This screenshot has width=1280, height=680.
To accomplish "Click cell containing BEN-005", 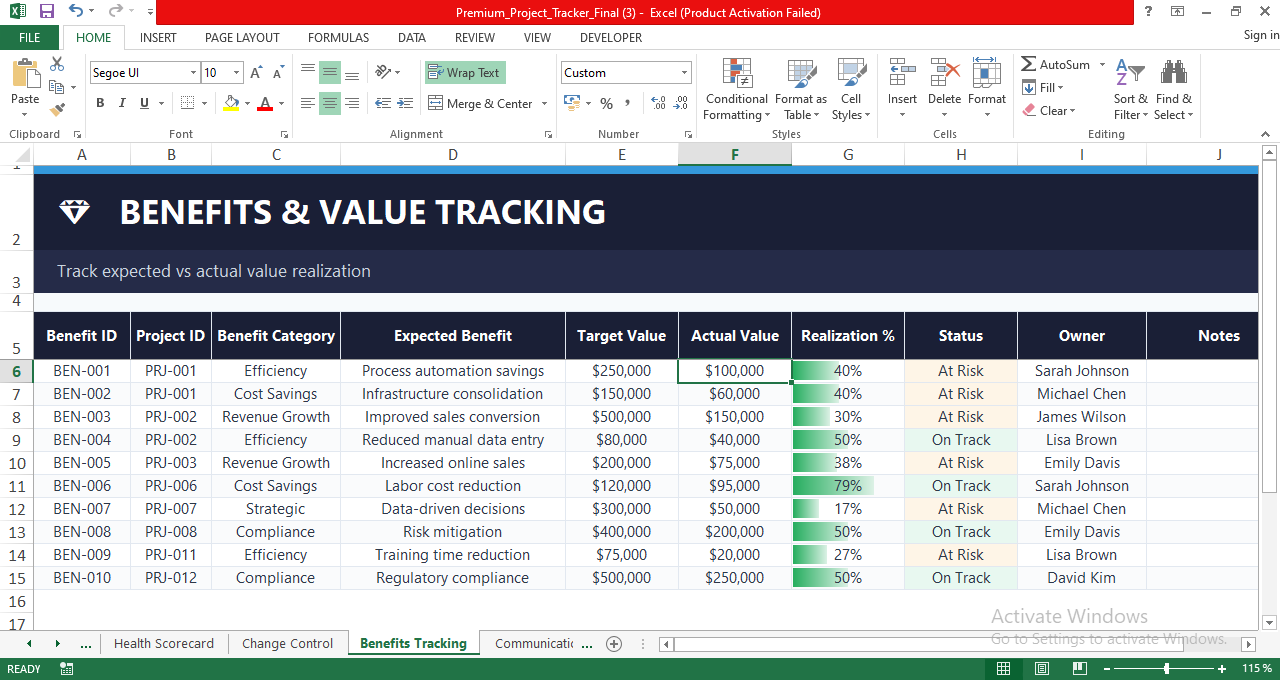I will coord(82,462).
